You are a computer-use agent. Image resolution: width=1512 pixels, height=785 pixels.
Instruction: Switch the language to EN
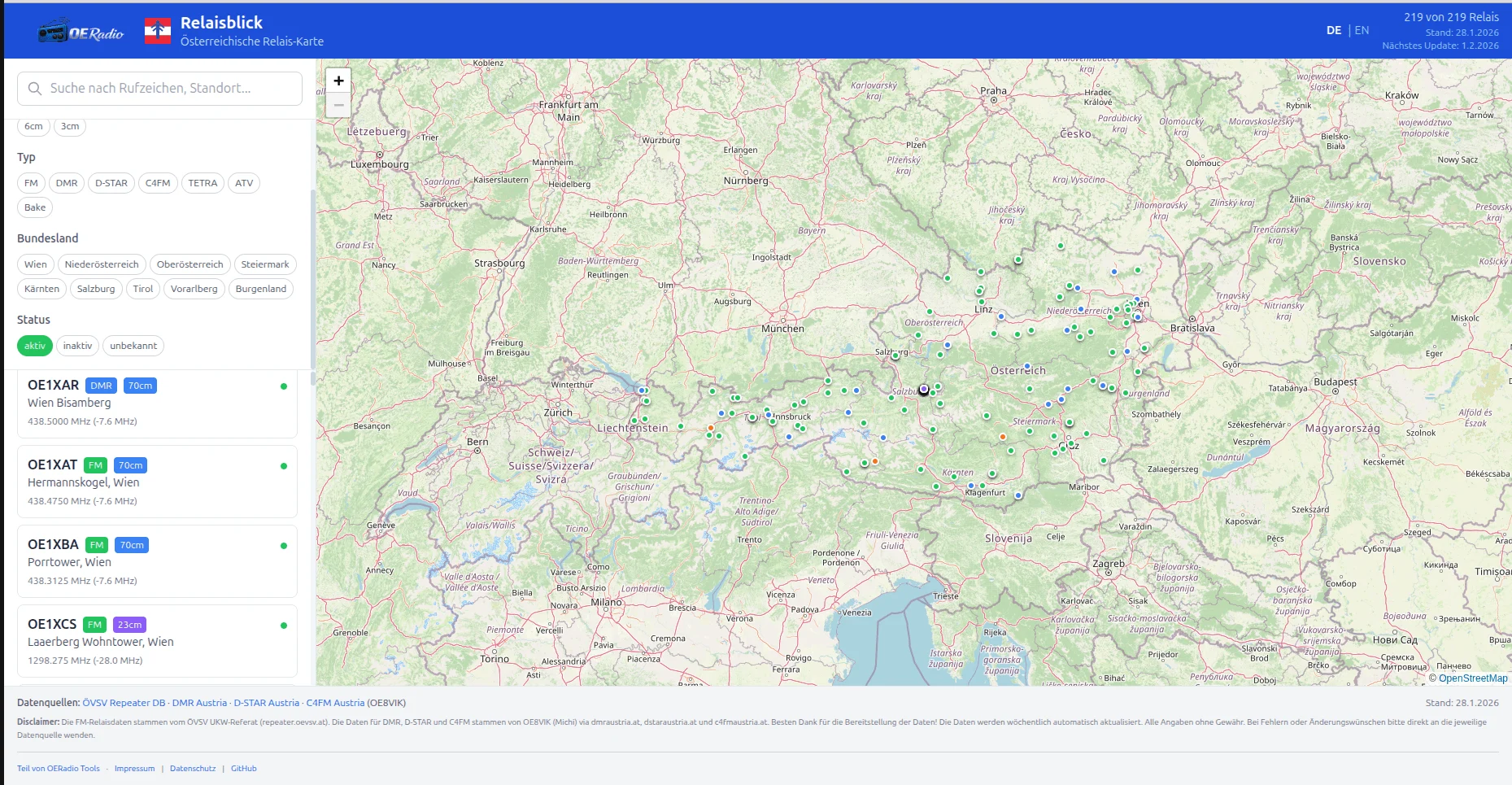click(1360, 29)
